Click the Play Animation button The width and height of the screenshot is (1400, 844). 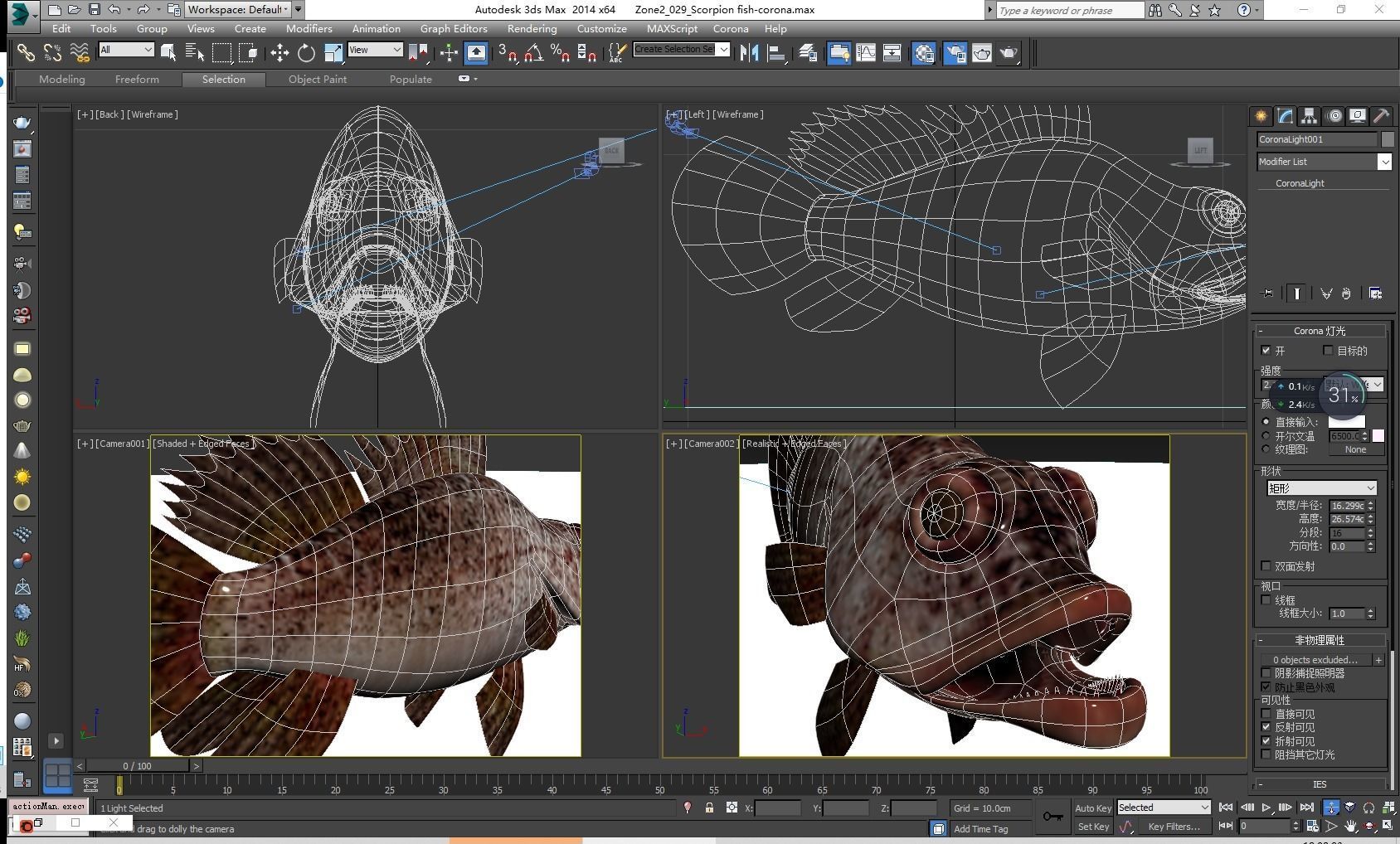pos(1266,808)
